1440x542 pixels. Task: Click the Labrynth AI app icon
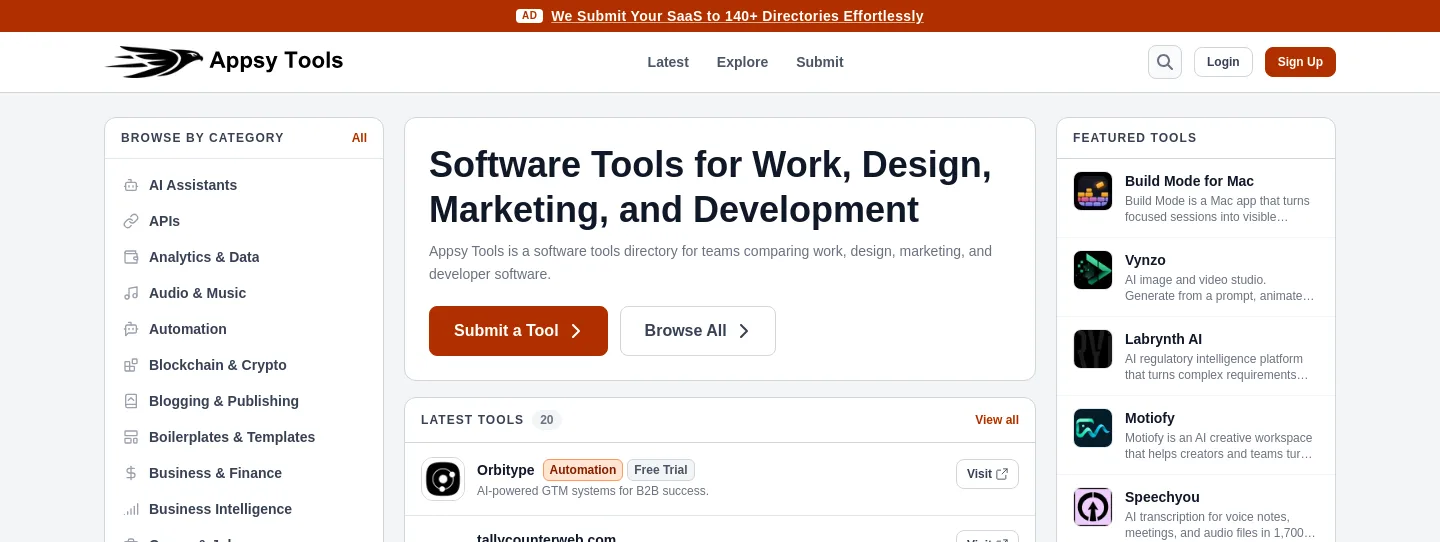pyautogui.click(x=1093, y=349)
